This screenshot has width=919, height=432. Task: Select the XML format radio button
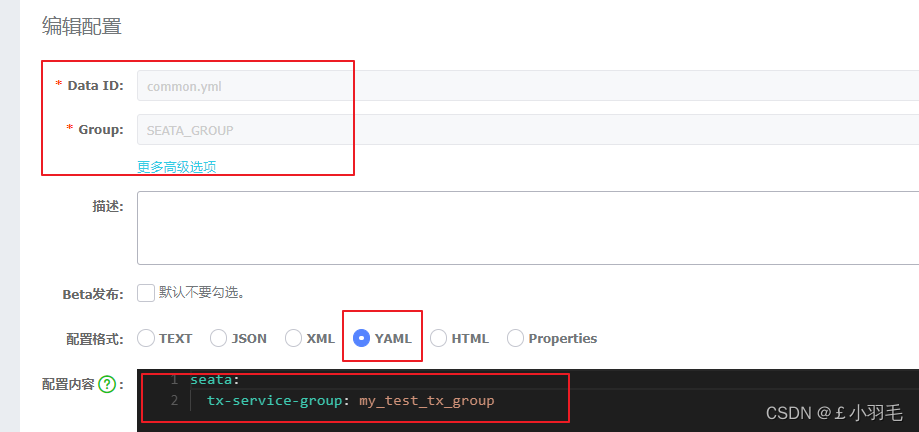tap(294, 338)
